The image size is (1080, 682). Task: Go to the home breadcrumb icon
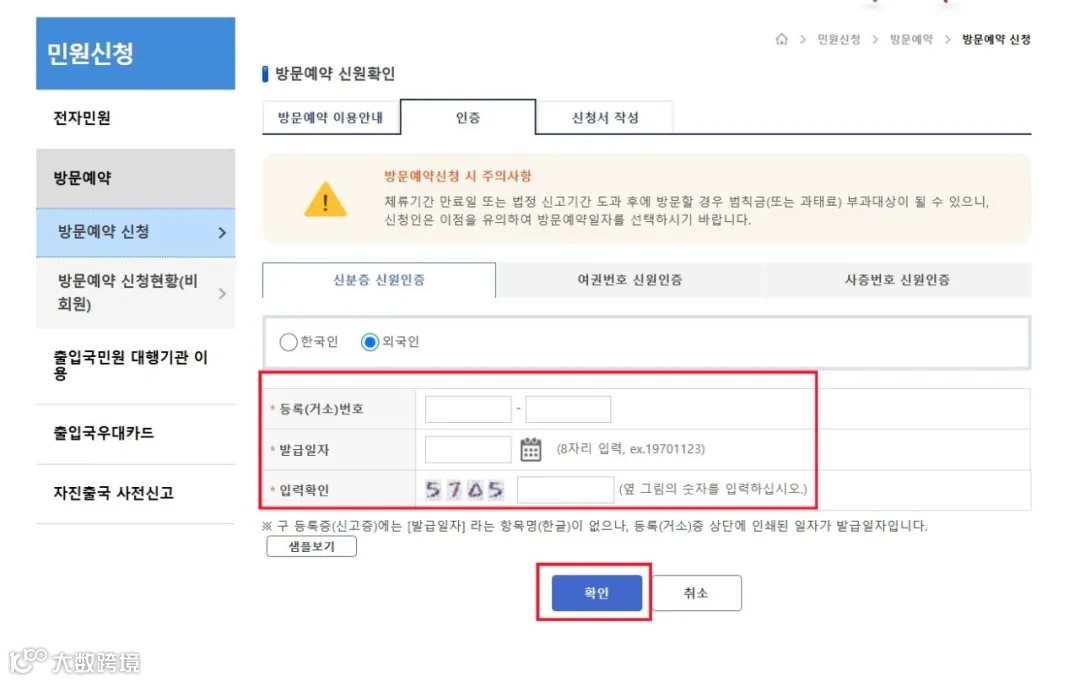[781, 39]
